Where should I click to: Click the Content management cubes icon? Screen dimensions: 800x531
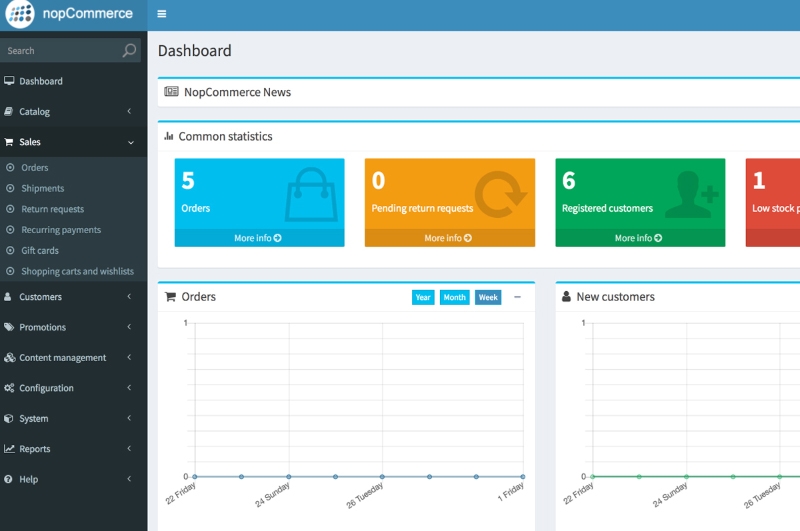click(9, 358)
